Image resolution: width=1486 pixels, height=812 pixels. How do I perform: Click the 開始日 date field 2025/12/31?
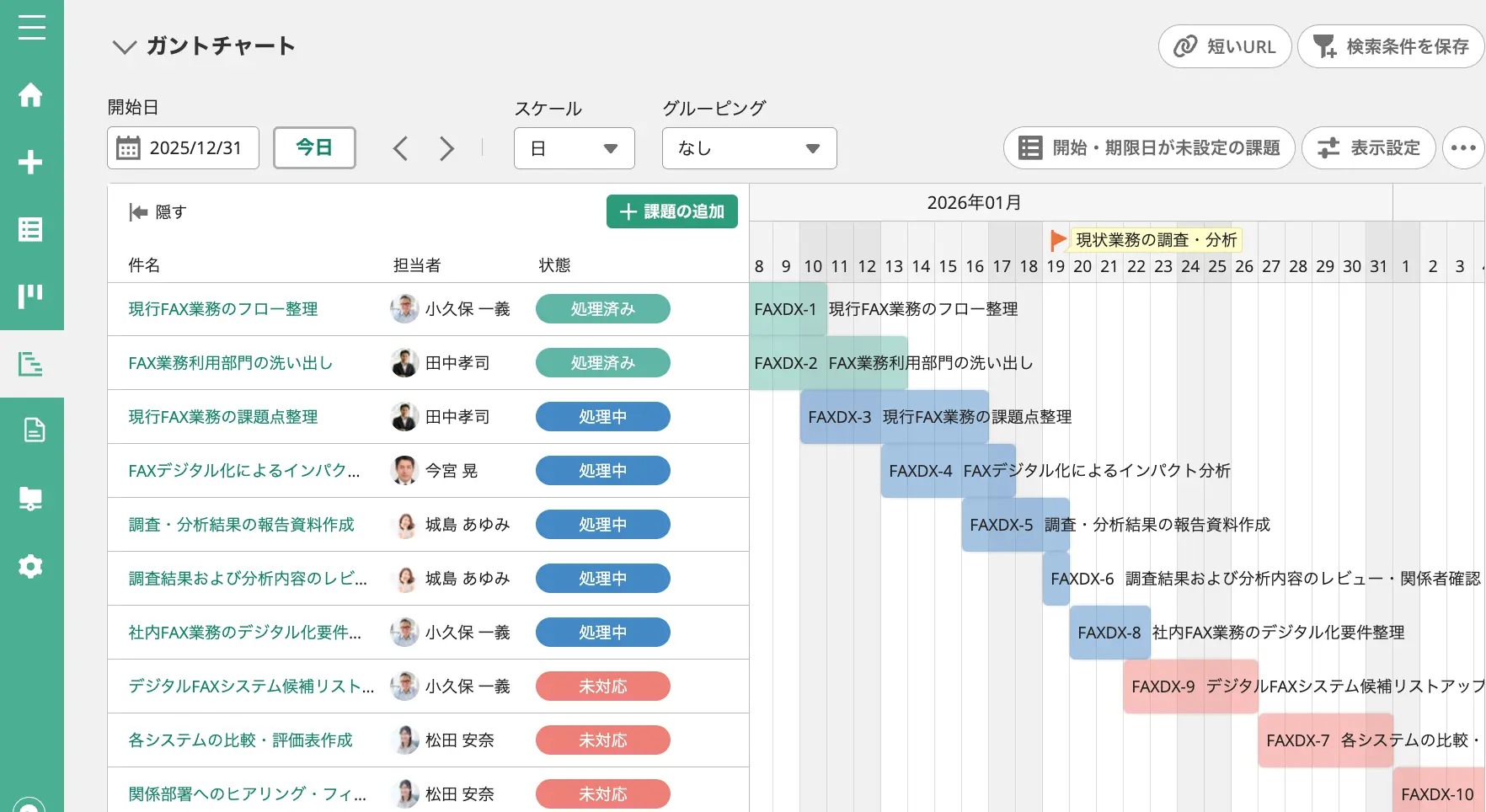[183, 148]
